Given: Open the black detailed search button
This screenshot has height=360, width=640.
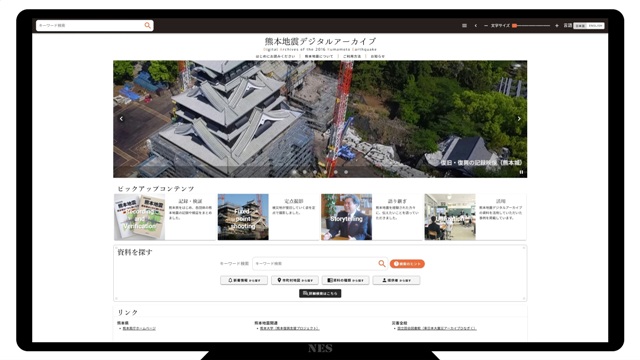Looking at the screenshot, I should (x=320, y=293).
